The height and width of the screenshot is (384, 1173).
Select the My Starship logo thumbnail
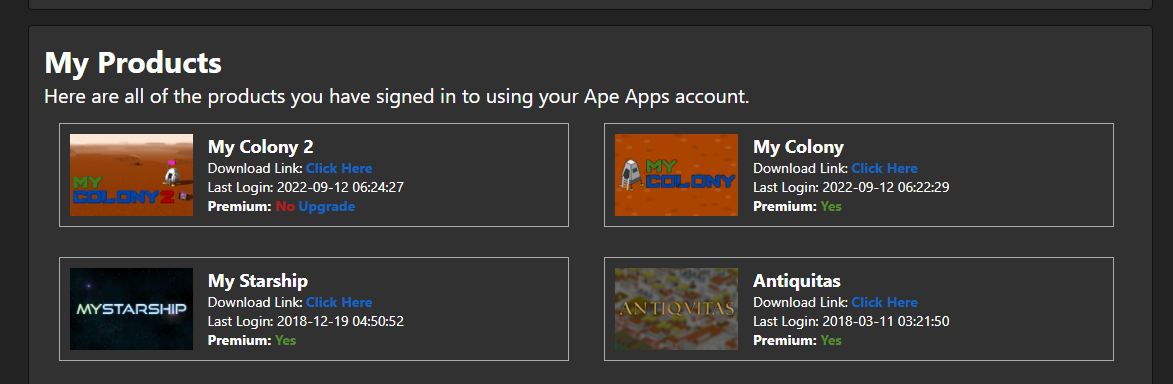pyautogui.click(x=131, y=309)
